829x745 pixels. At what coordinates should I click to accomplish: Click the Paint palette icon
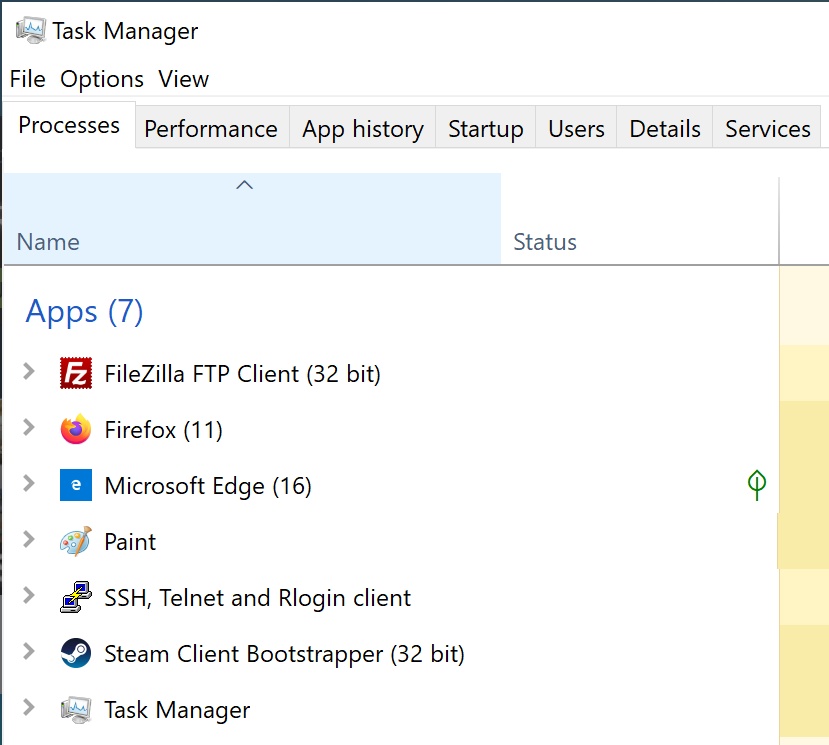click(76, 541)
